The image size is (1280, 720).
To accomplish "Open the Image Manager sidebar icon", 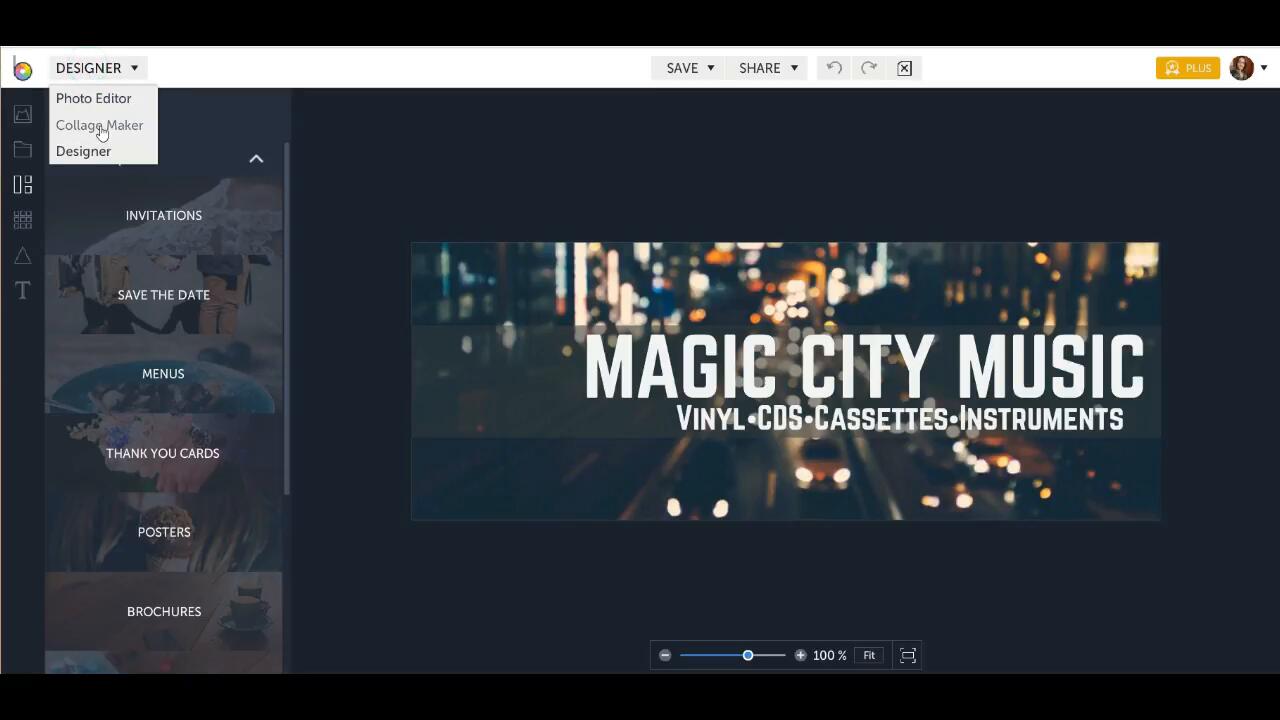I will pos(22,114).
